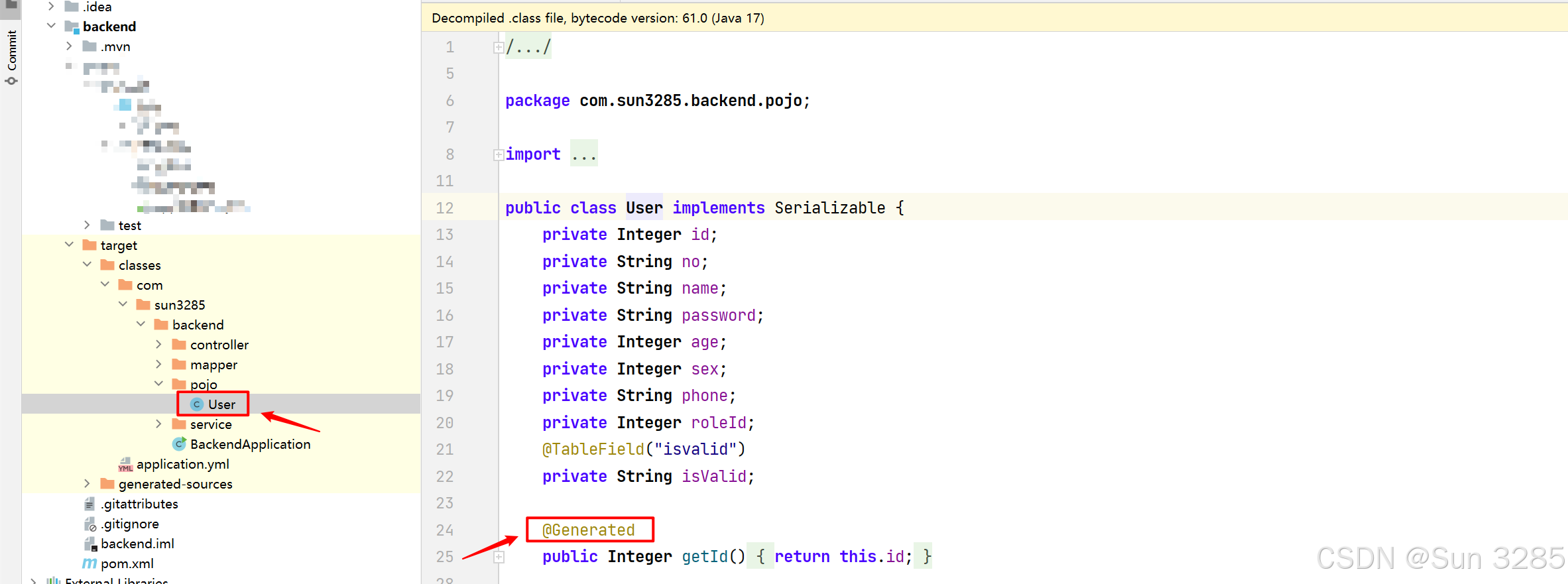Click the 'isValid' field name
Screen dimensions: 1568x584
coord(714,477)
